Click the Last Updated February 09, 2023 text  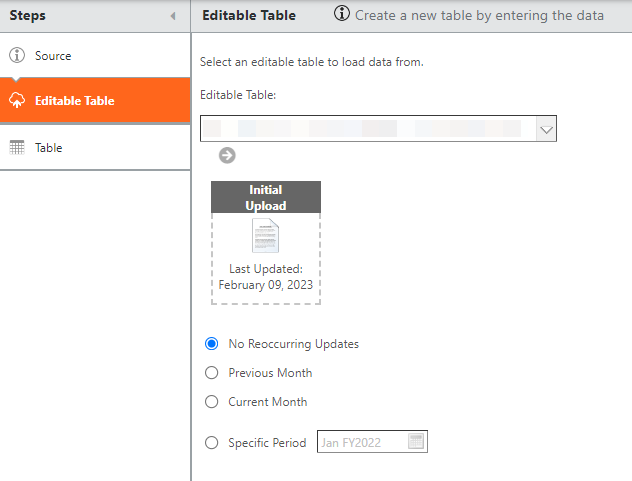pyautogui.click(x=266, y=277)
